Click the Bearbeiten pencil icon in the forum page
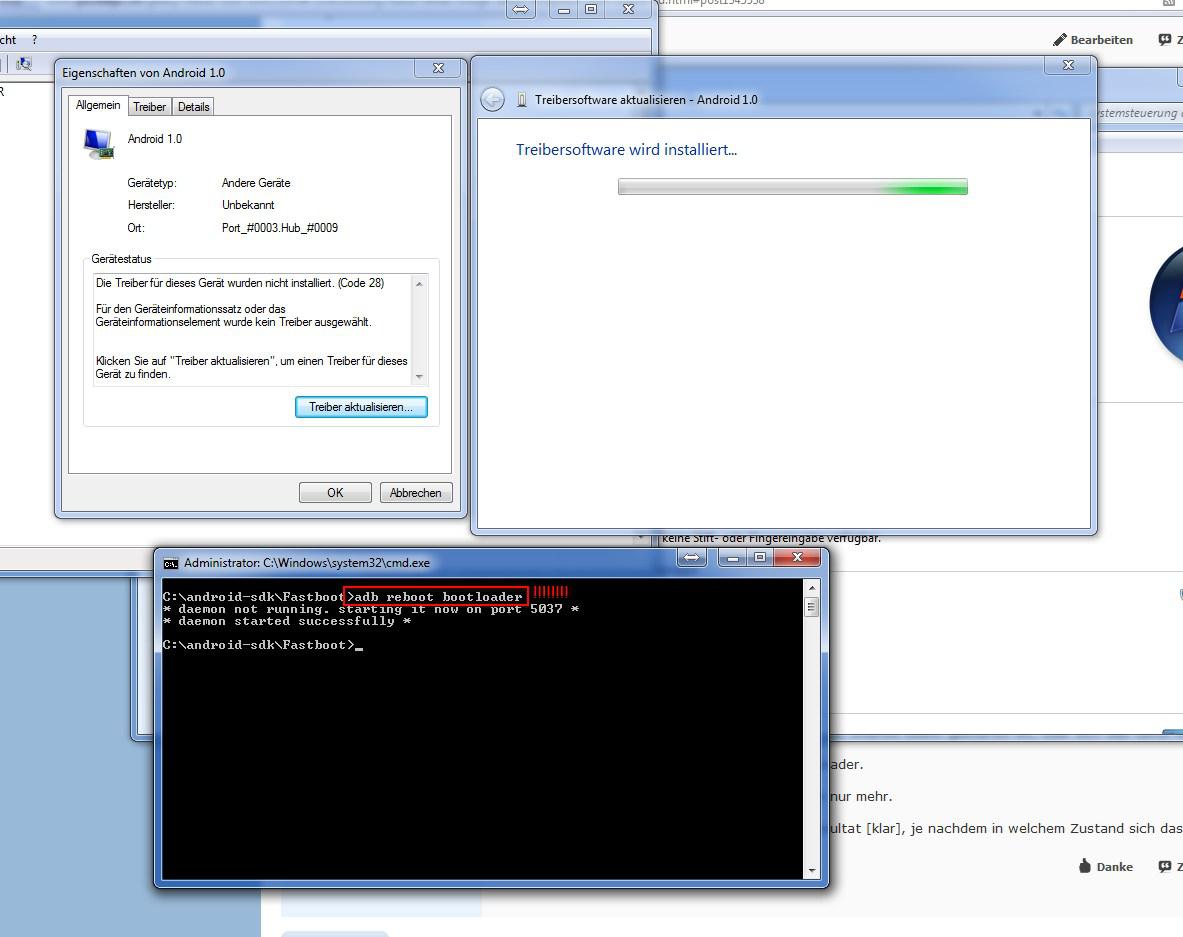The image size is (1183, 937). tap(1060, 39)
